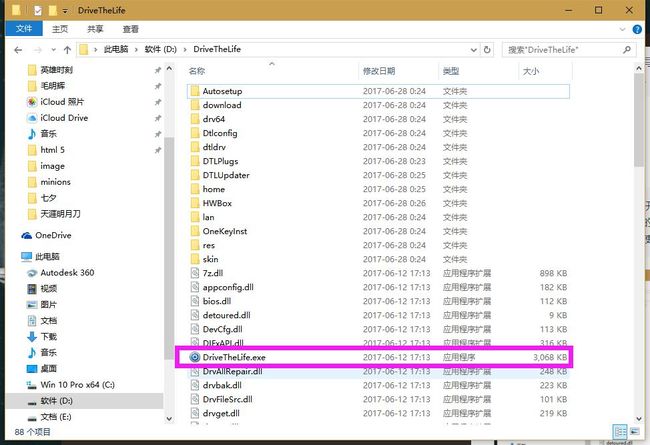650x445 pixels.
Task: Open minions folder in quick access
Action: coord(49,182)
